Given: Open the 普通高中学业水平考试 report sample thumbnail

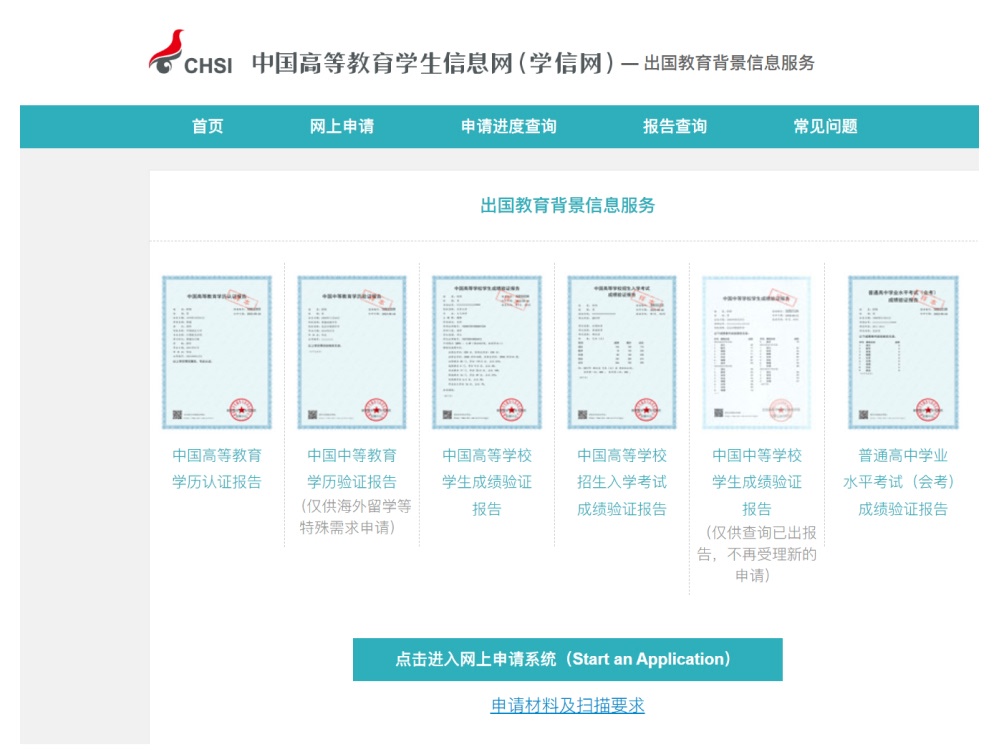Looking at the screenshot, I should 903,352.
